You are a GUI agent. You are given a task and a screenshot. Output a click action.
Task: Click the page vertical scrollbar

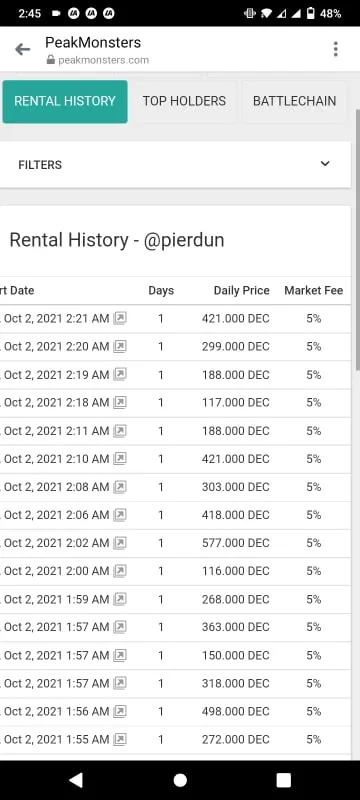click(x=357, y=240)
